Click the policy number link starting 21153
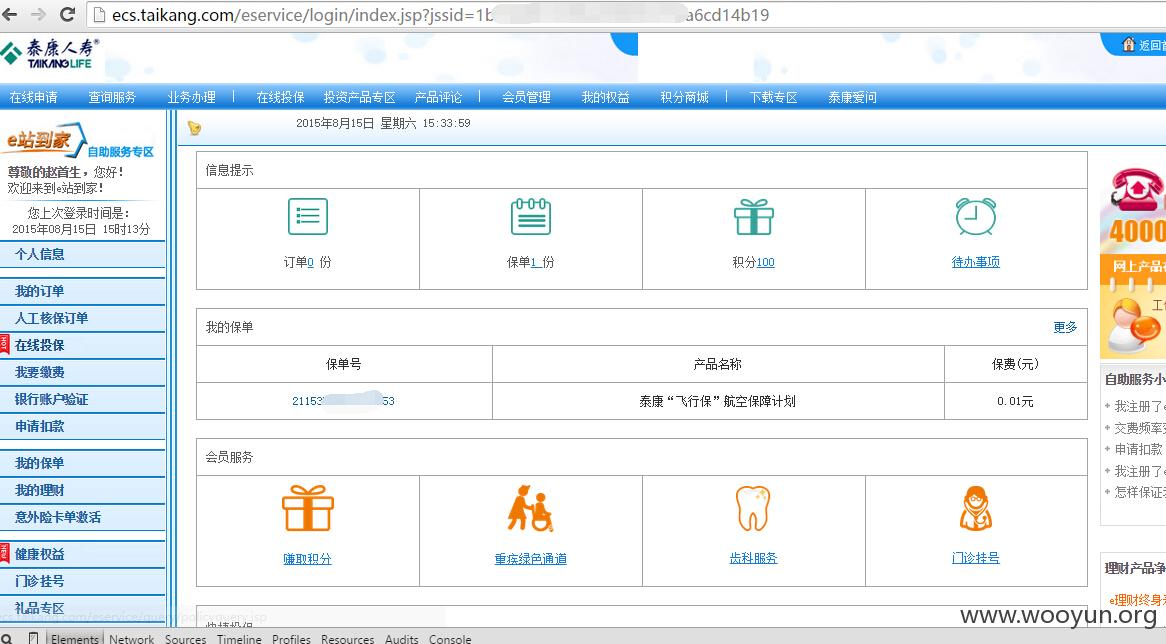The height and width of the screenshot is (644, 1166). pyautogui.click(x=343, y=401)
